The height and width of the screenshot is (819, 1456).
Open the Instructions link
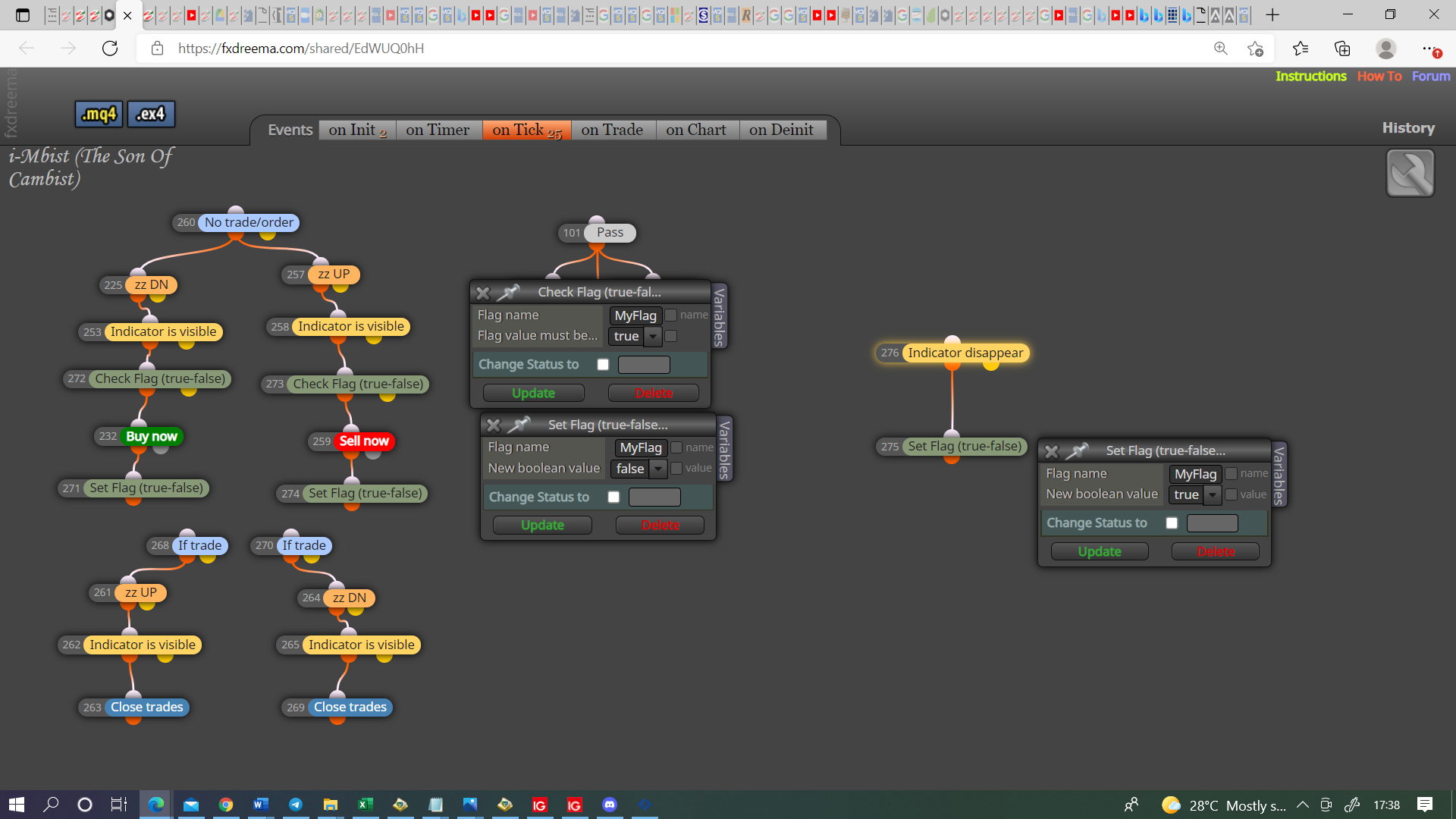click(1310, 76)
